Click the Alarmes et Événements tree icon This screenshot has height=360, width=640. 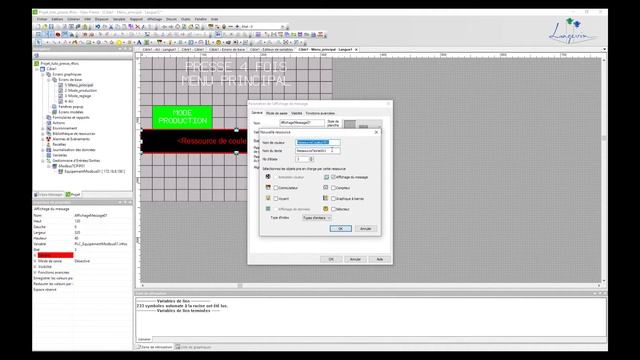click(49, 139)
